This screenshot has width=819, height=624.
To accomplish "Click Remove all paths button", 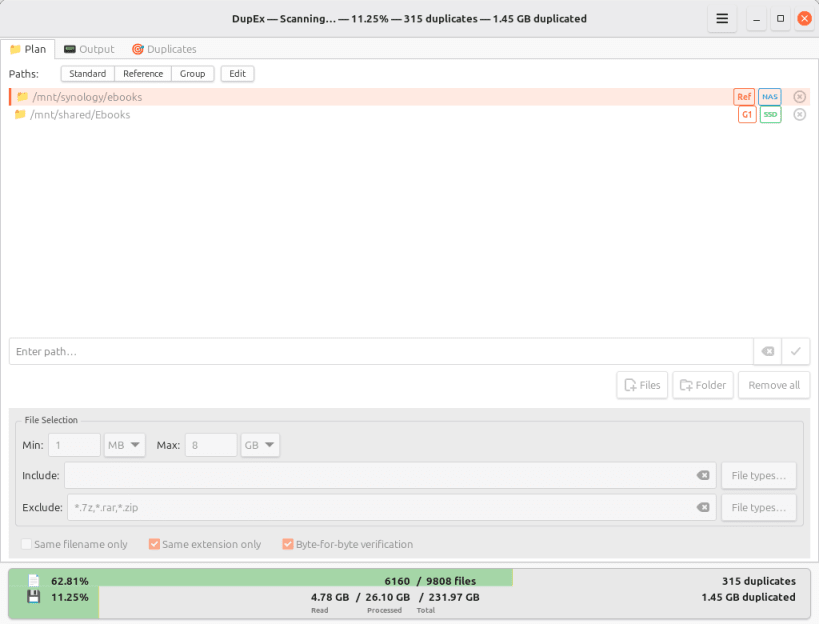I will pos(774,385).
